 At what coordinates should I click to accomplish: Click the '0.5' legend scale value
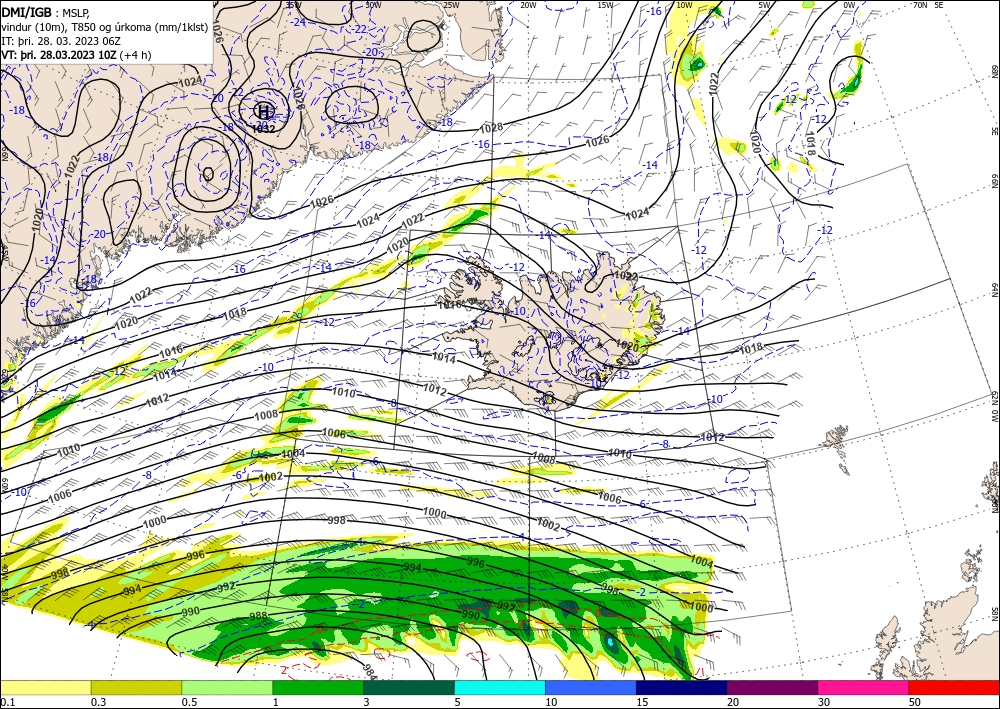point(189,702)
